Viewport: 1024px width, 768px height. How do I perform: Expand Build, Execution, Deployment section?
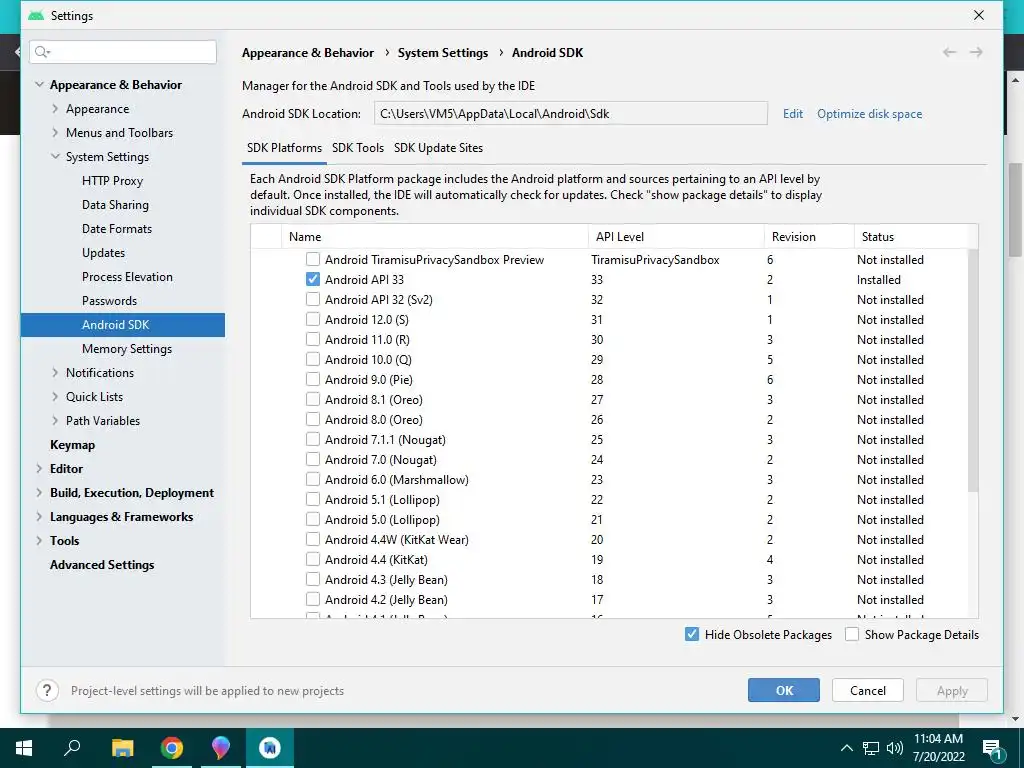pos(39,493)
